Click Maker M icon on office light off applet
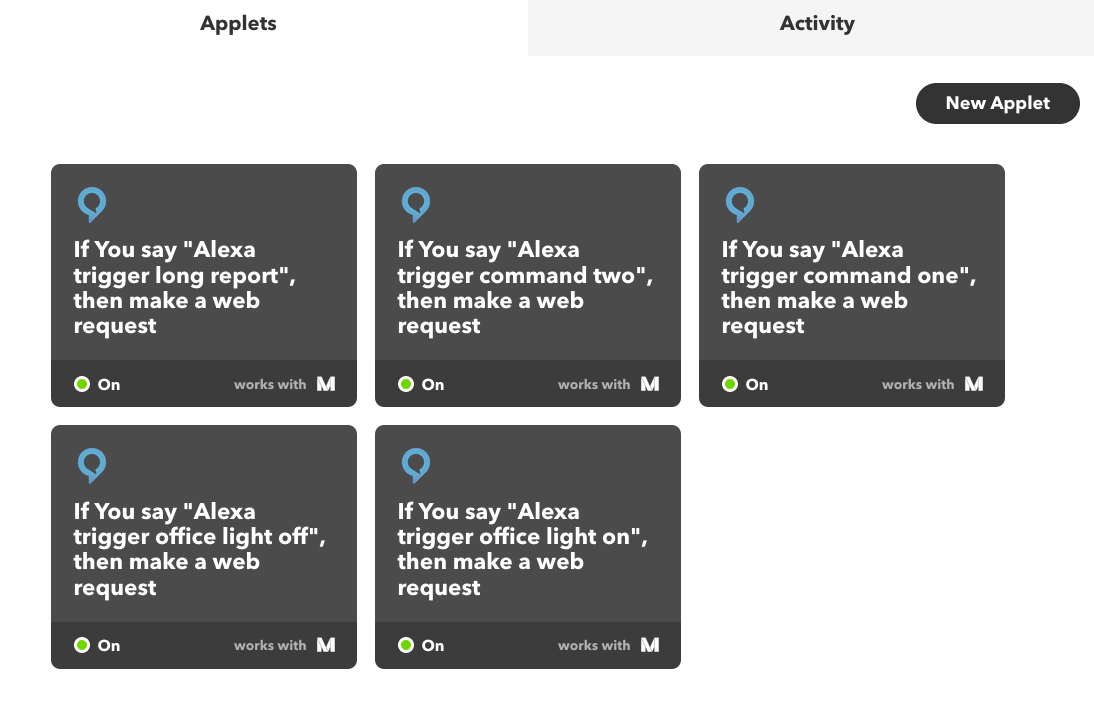 pyautogui.click(x=326, y=645)
